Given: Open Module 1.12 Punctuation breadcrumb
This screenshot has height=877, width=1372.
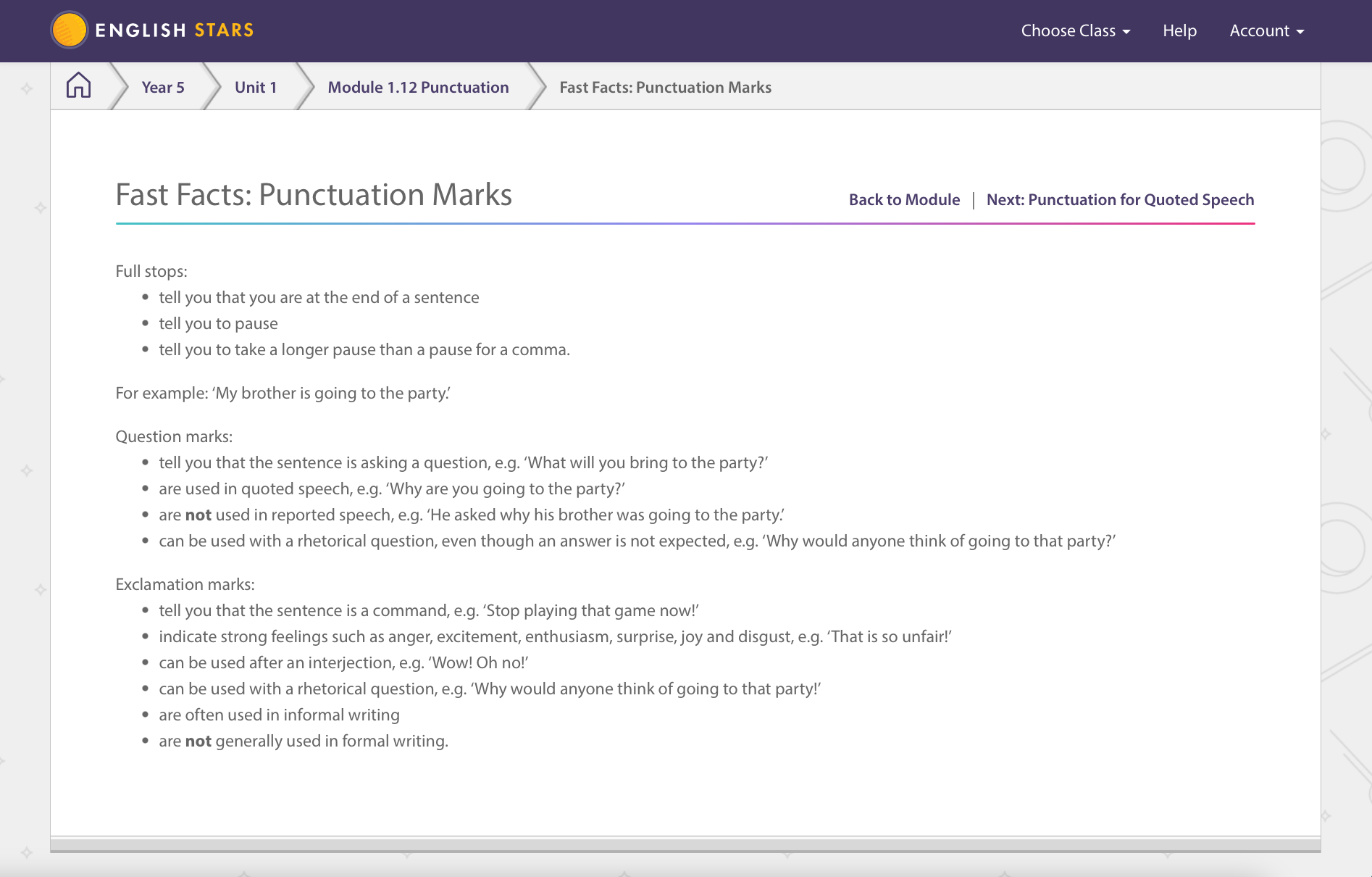Looking at the screenshot, I should 418,87.
